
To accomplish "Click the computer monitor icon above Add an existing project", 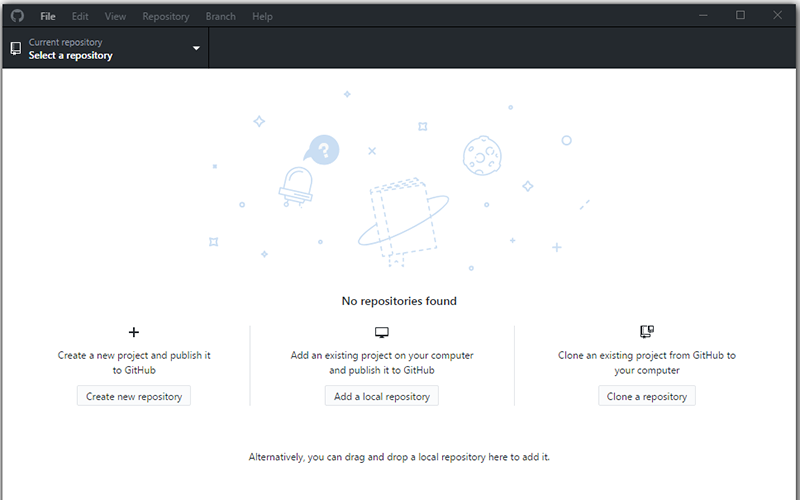I will [382, 333].
